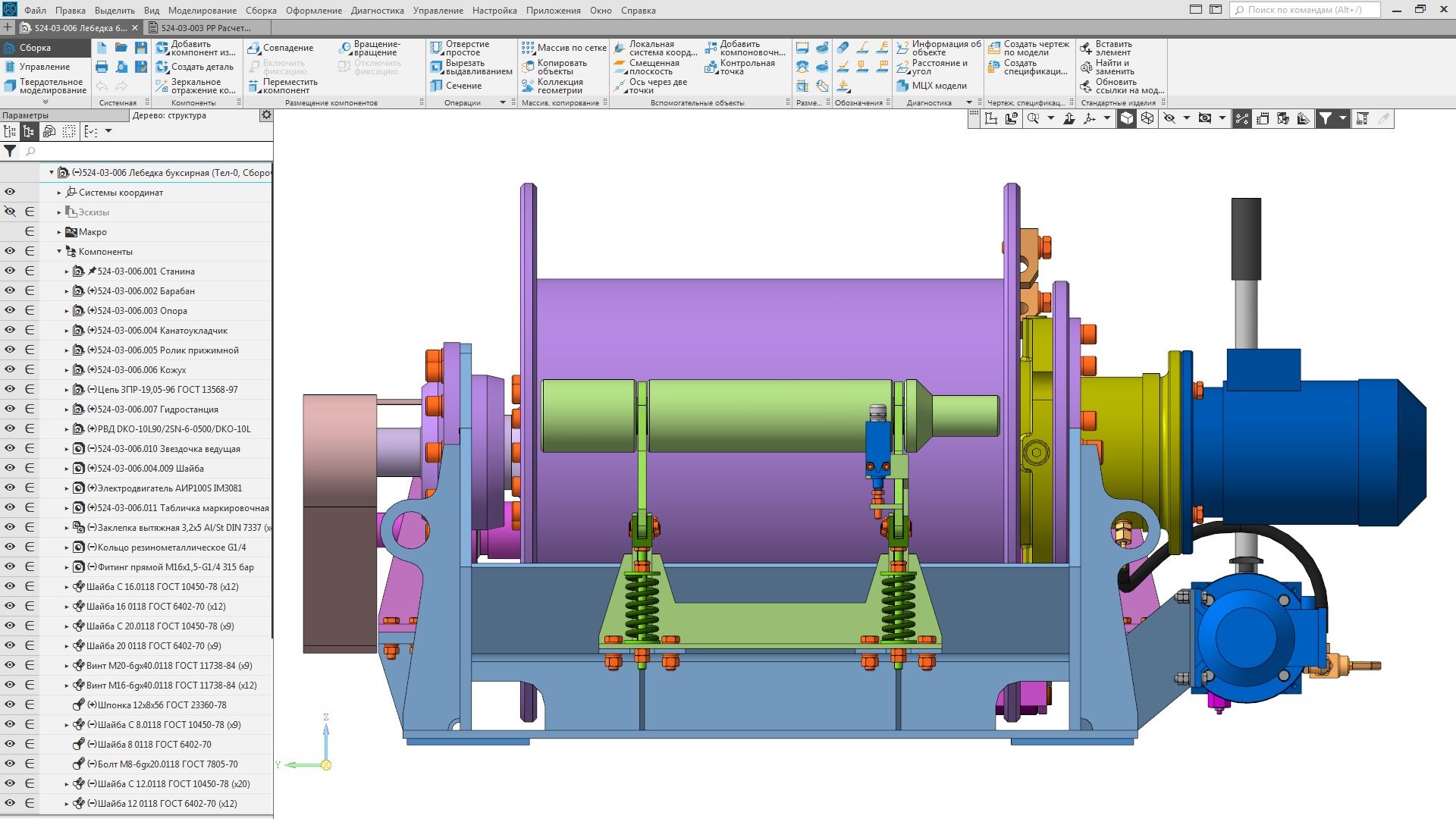The image size is (1456, 819).
Task: Open the Моделирование menu
Action: tap(202, 11)
